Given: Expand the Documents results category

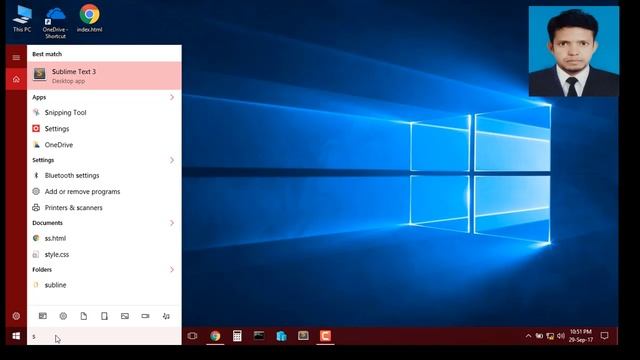Looking at the screenshot, I should [x=172, y=223].
